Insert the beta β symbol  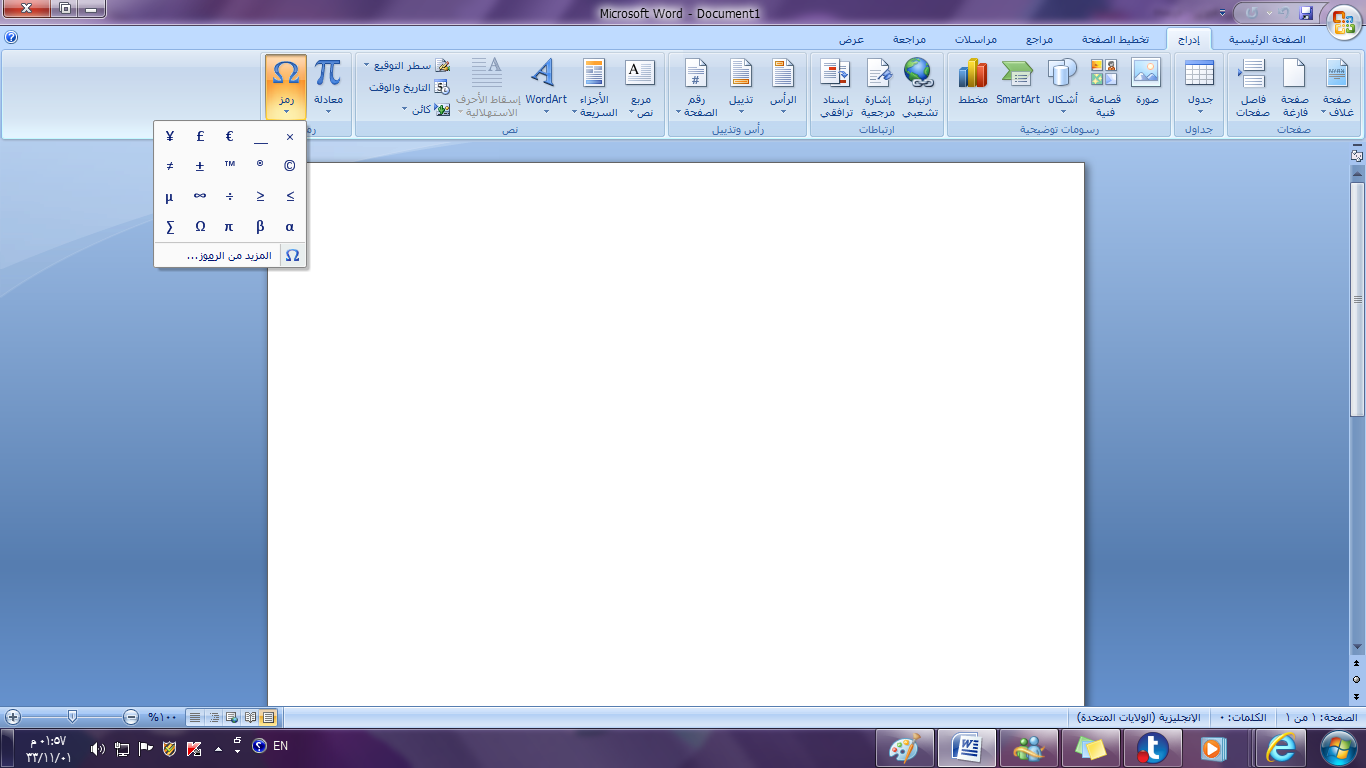pos(260,227)
